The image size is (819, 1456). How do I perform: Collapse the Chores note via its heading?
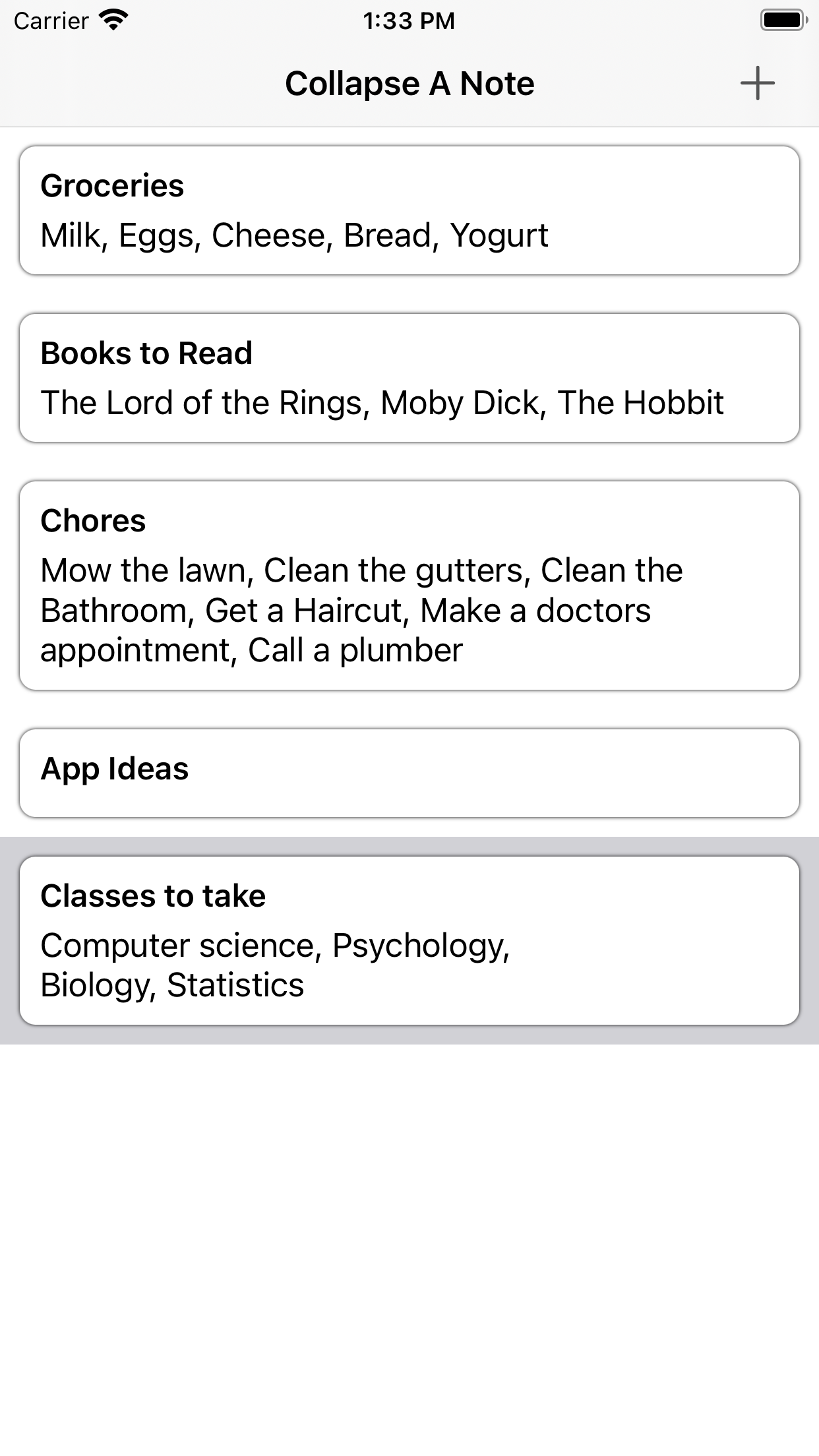93,521
